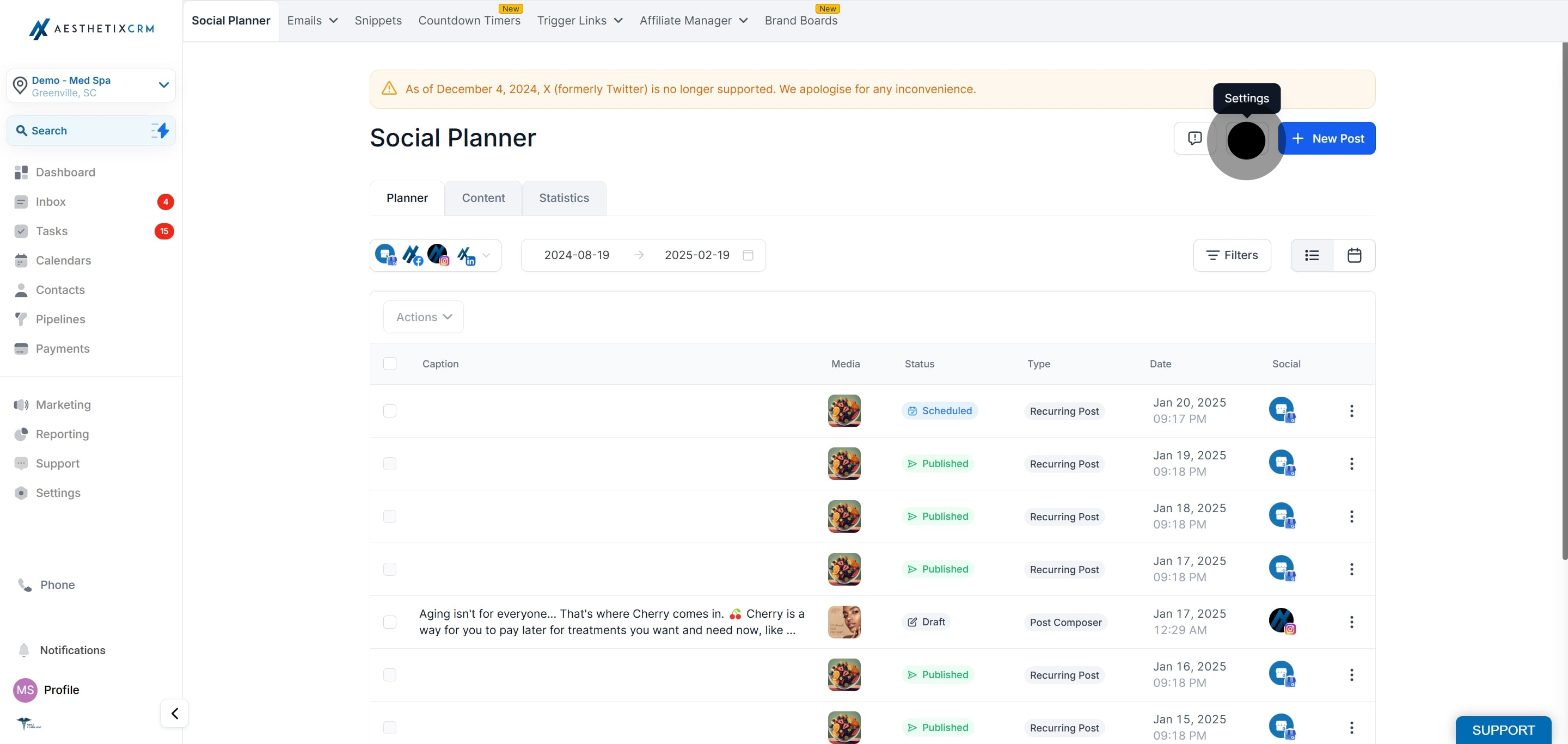The width and height of the screenshot is (1568, 744).
Task: Open the quick actions lightning icon
Action: [160, 130]
